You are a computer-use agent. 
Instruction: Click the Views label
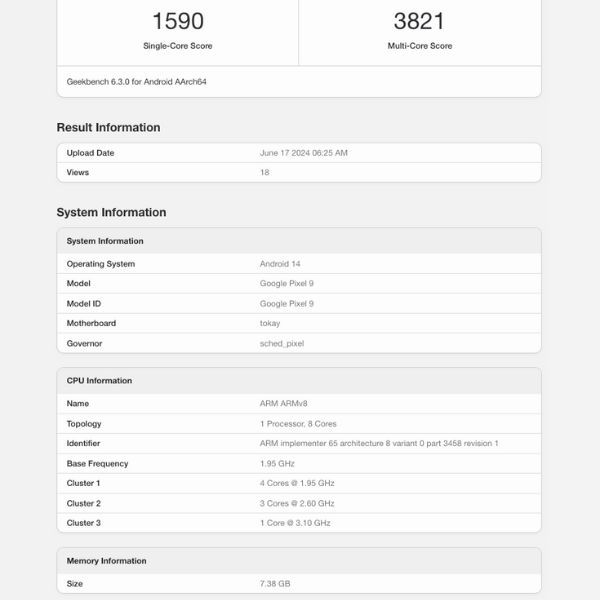pos(78,172)
